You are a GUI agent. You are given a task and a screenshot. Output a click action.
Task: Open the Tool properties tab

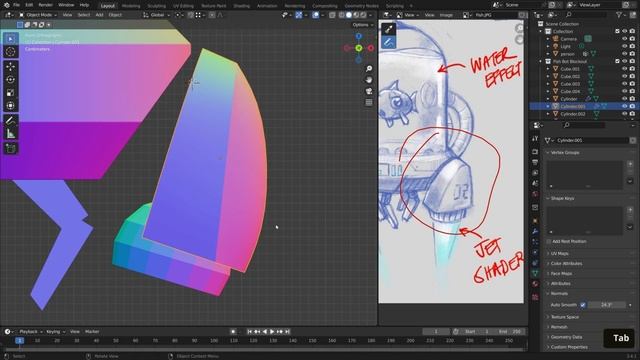pos(535,139)
